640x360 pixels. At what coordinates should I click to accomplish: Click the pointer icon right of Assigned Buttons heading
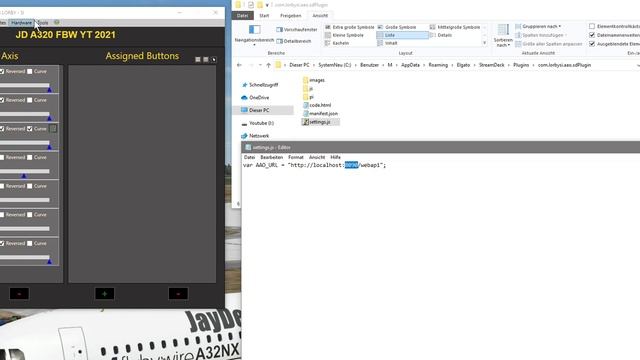click(x=213, y=60)
